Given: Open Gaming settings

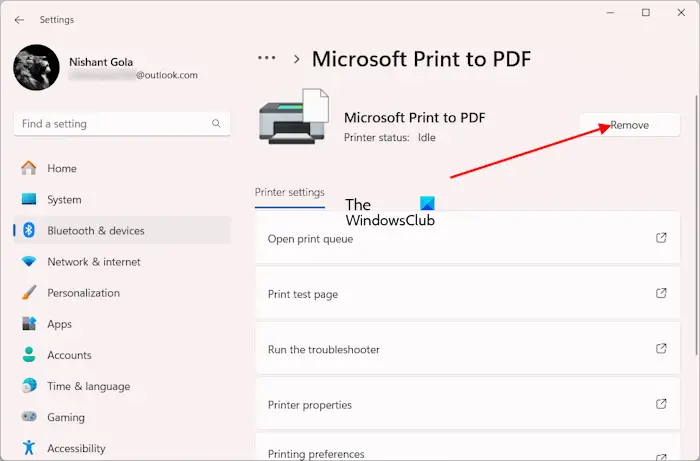Looking at the screenshot, I should tap(122, 417).
